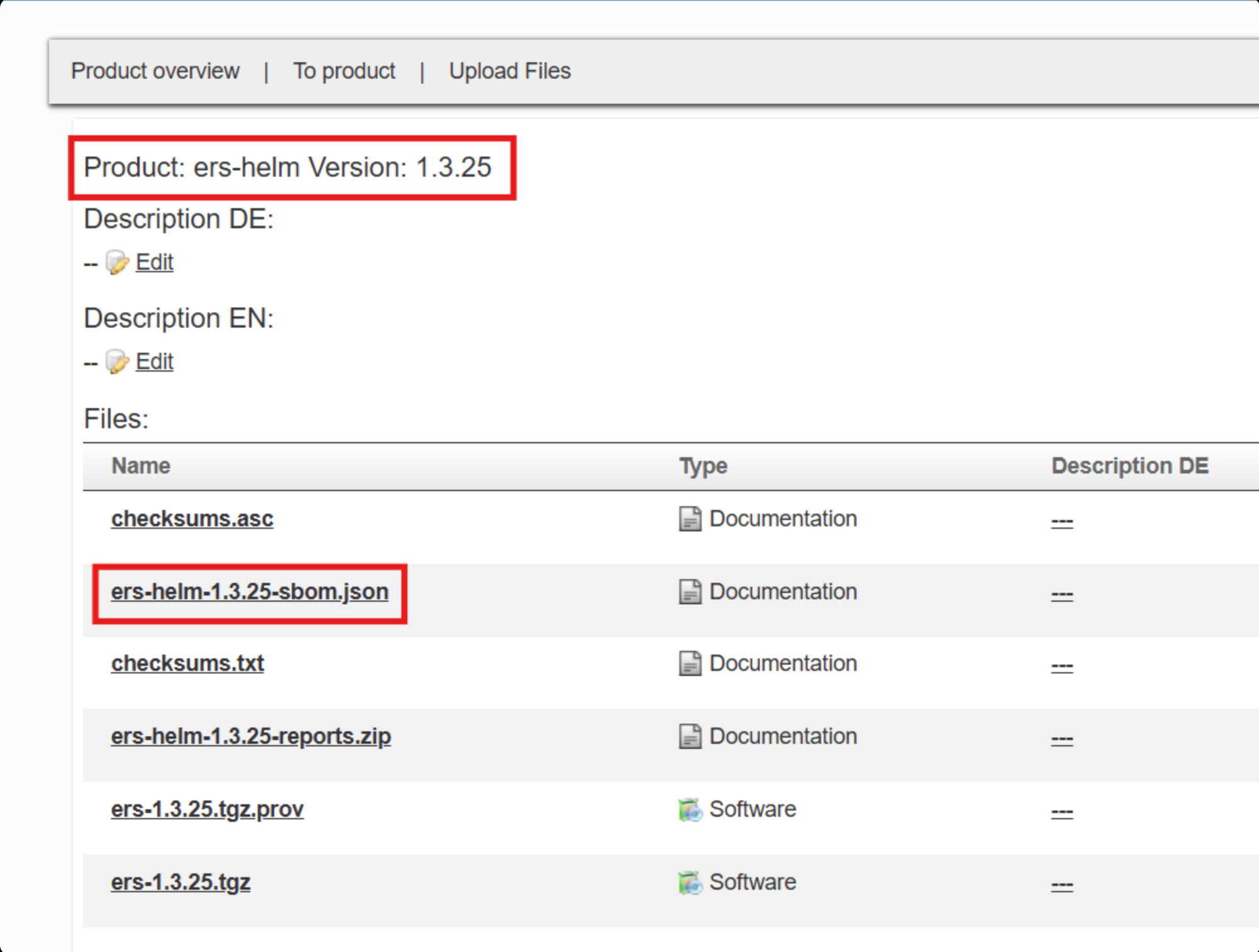1259x952 pixels.
Task: Click Description DE dashes for checksums.asc
Action: click(x=1062, y=521)
